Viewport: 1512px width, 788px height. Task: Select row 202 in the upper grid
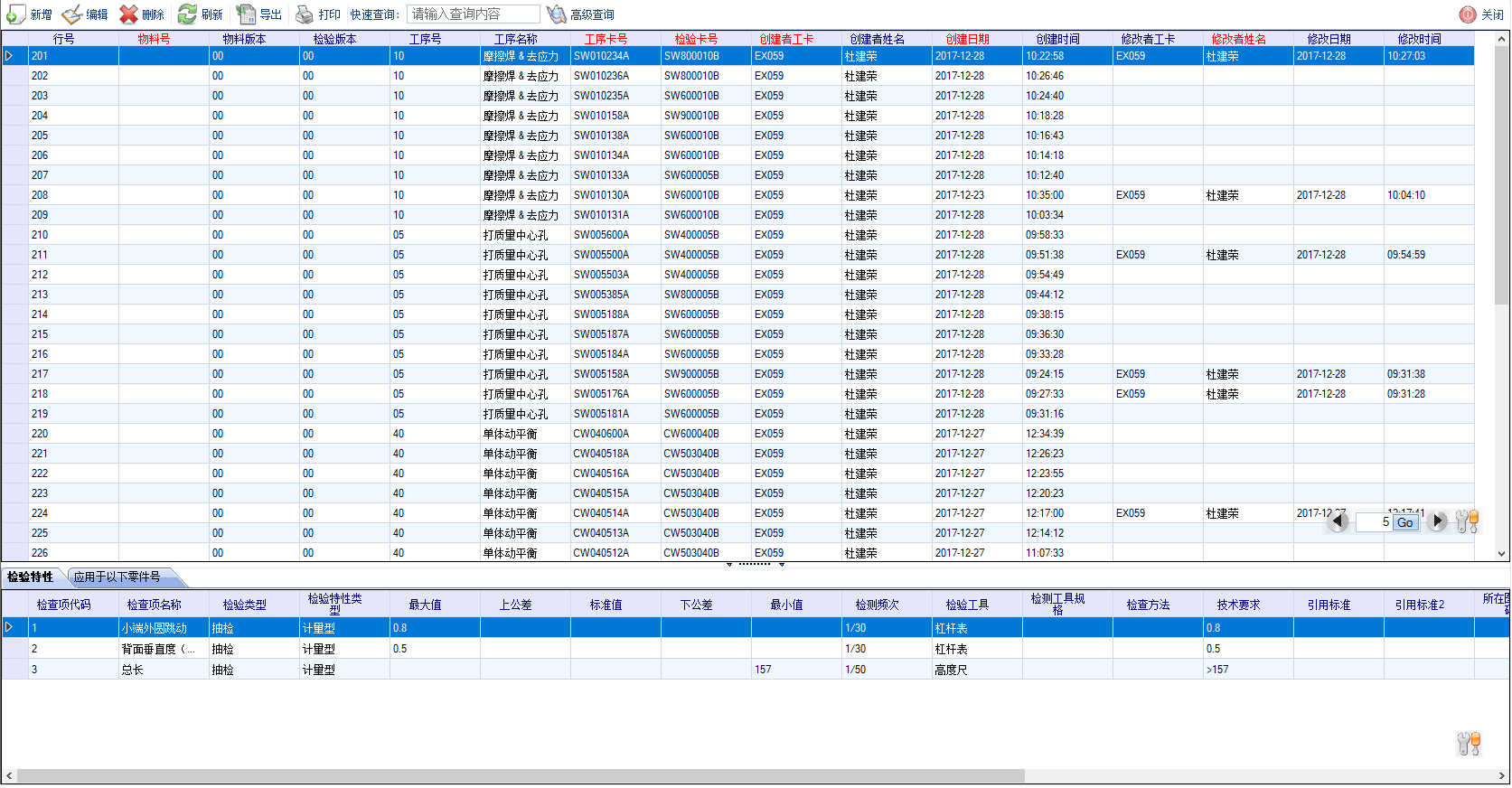737,76
